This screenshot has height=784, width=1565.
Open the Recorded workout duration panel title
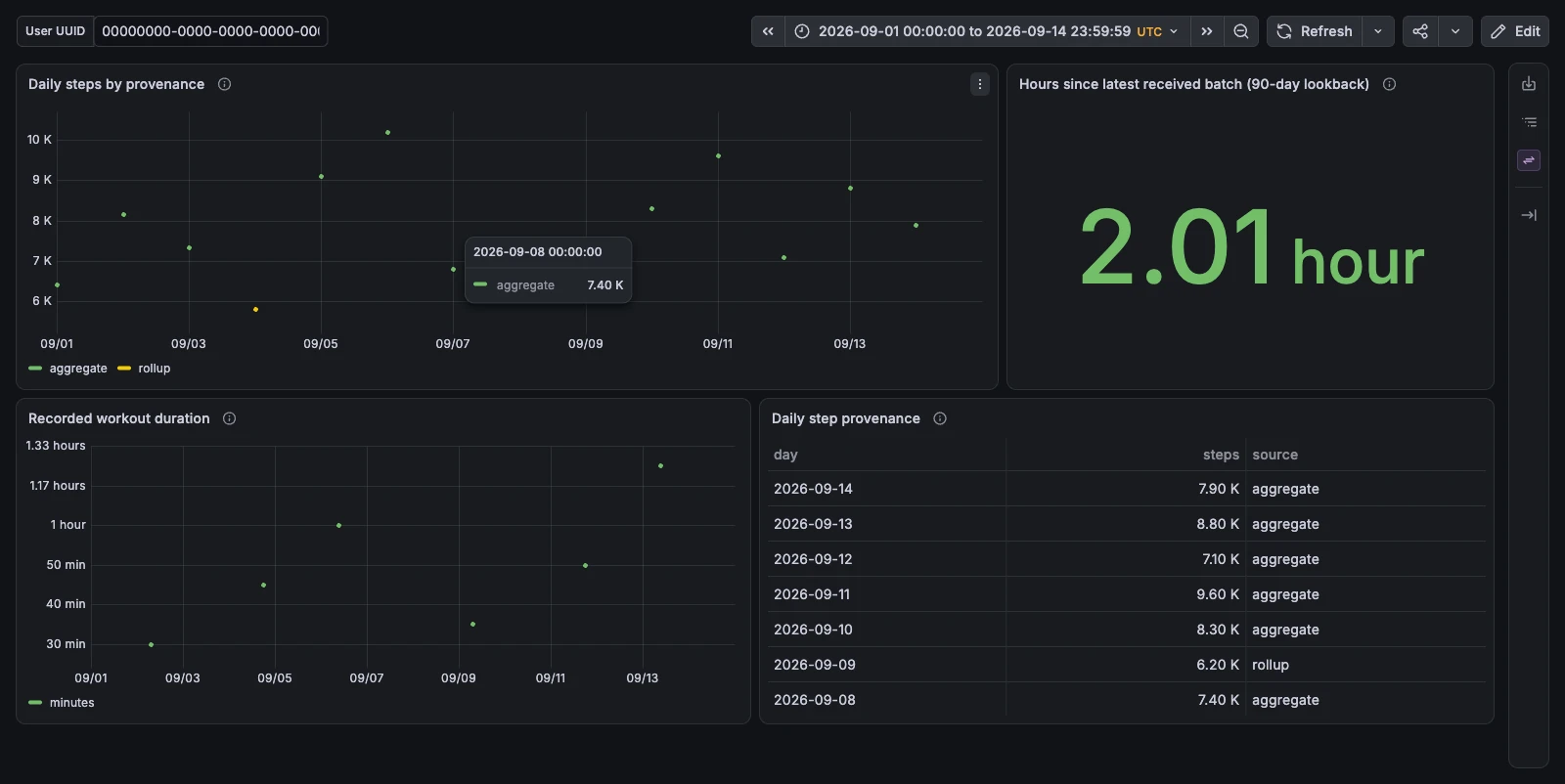[119, 418]
